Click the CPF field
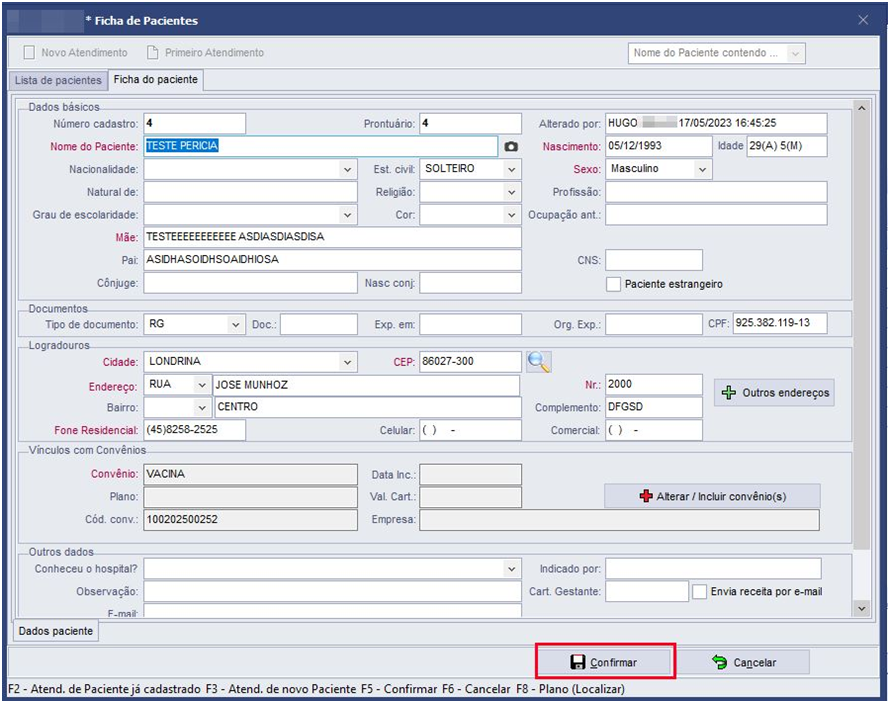The image size is (890, 703). 780,323
